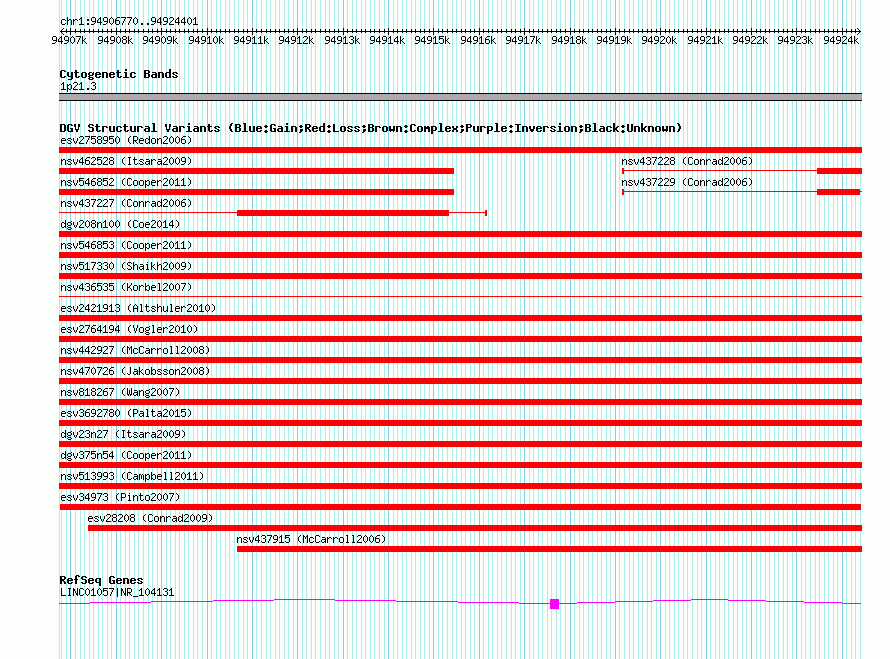Open the LINC01057|NR_104131 gene label
This screenshot has height=659, width=890.
click(x=117, y=592)
